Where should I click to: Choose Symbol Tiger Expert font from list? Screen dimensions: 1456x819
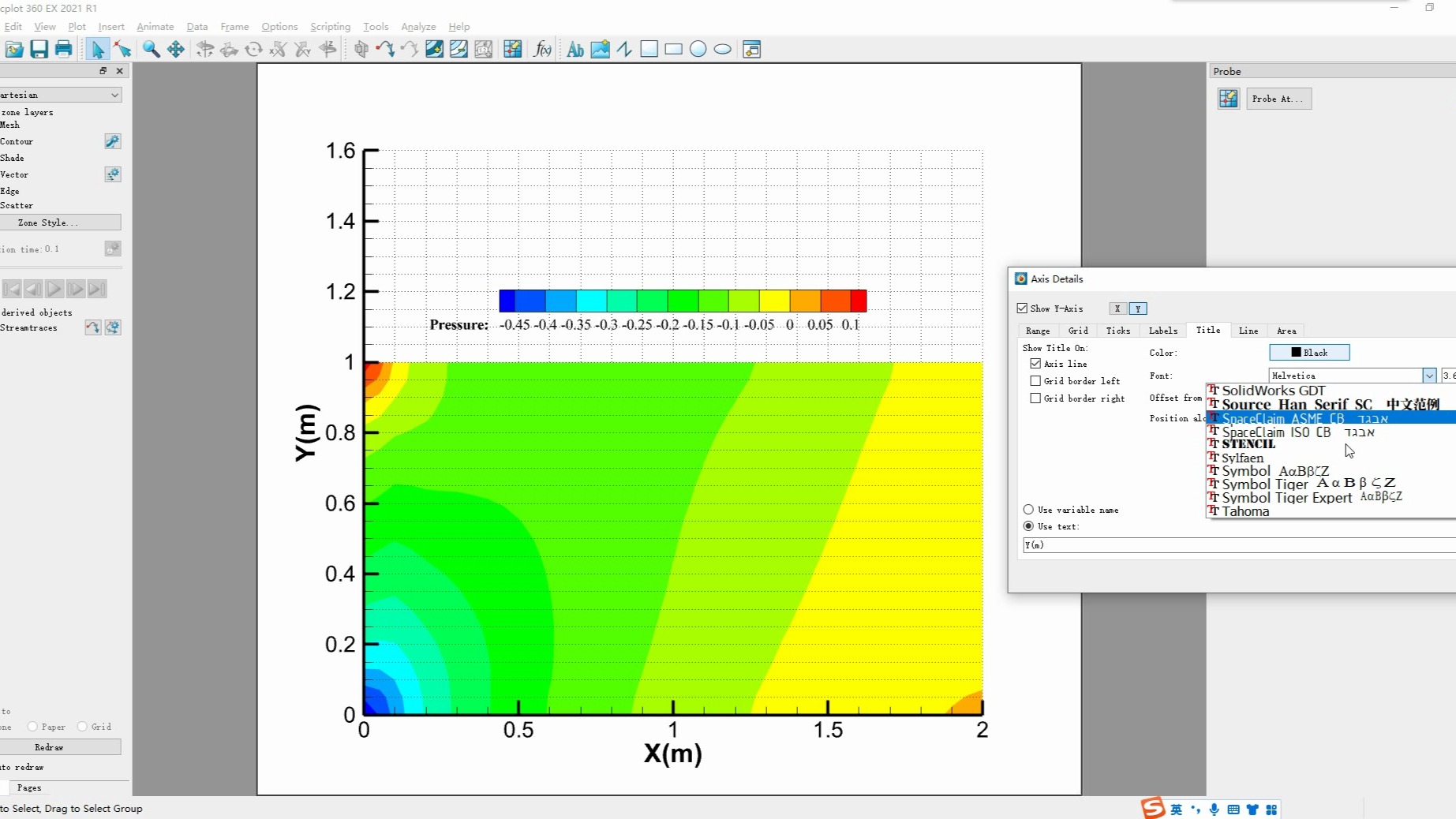(1331, 497)
